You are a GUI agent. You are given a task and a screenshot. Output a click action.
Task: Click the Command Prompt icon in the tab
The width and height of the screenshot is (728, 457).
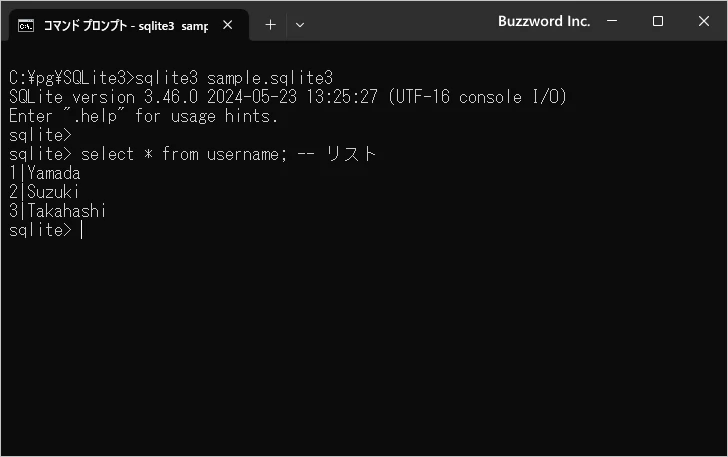(26, 24)
